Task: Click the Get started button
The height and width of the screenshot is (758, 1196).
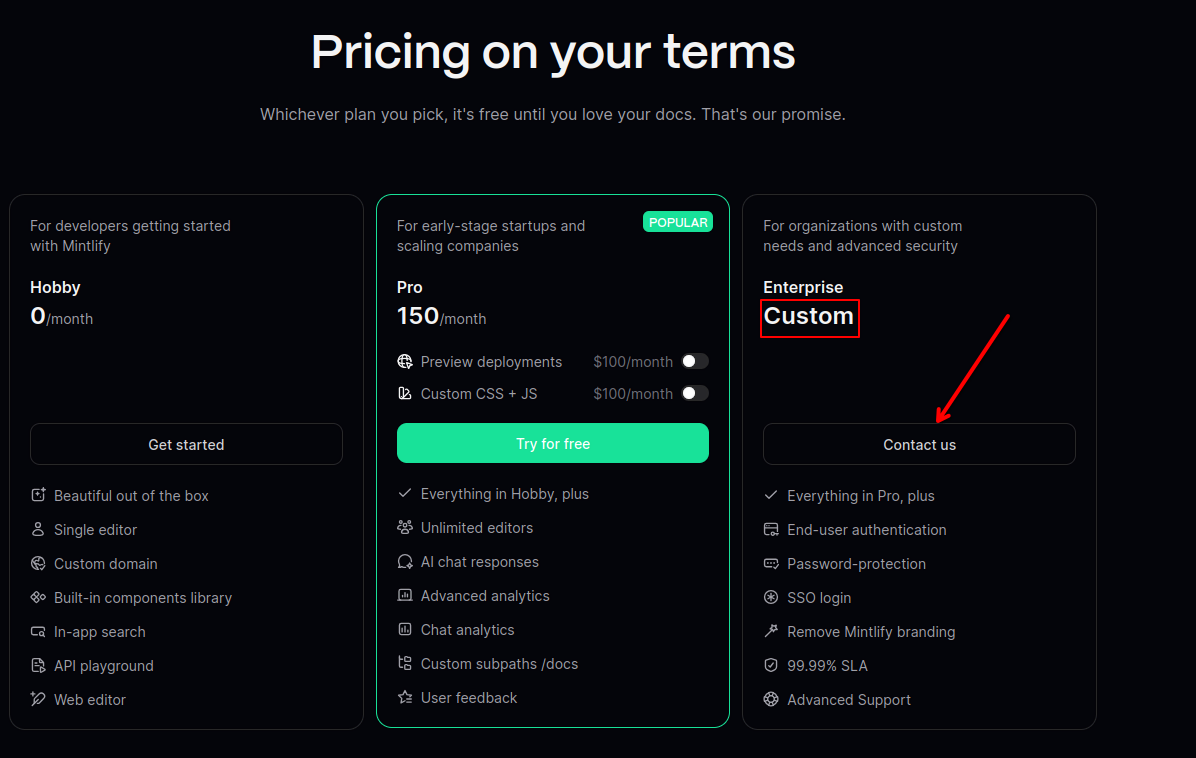Action: pos(186,443)
